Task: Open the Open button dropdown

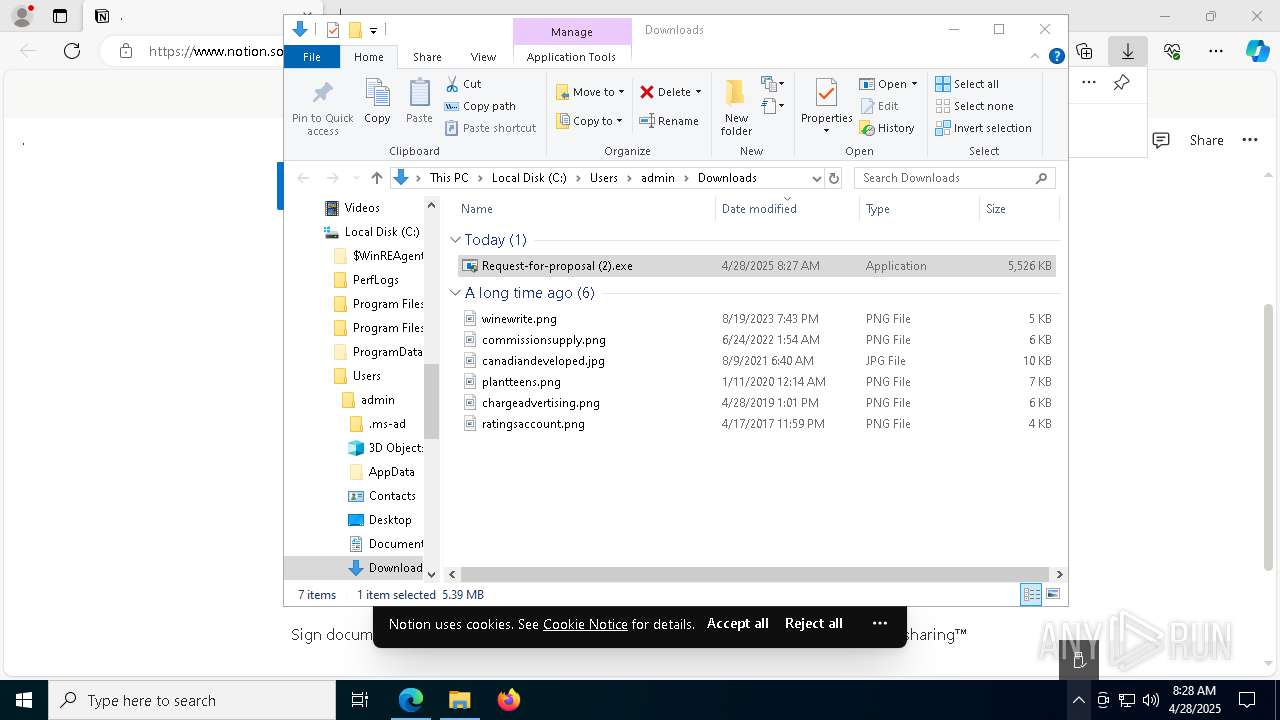Action: tap(914, 84)
